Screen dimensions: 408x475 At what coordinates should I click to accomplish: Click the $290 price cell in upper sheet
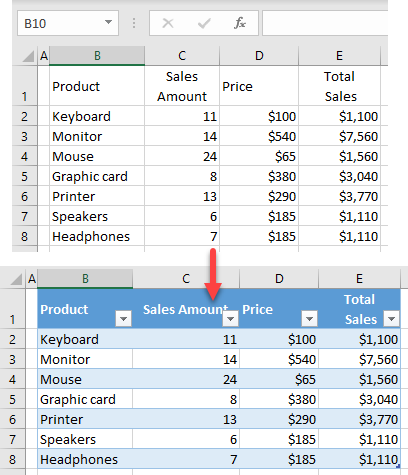point(259,196)
